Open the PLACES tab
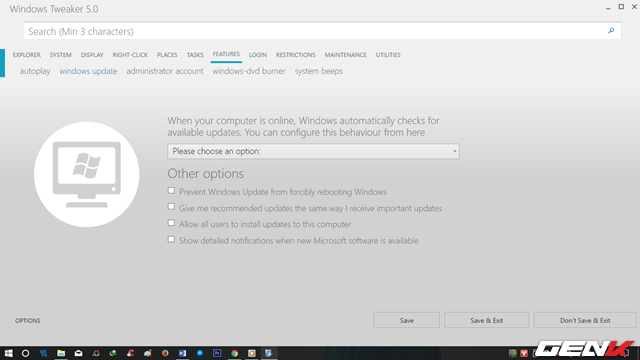Screen dimensions: 640x360 (x=167, y=55)
